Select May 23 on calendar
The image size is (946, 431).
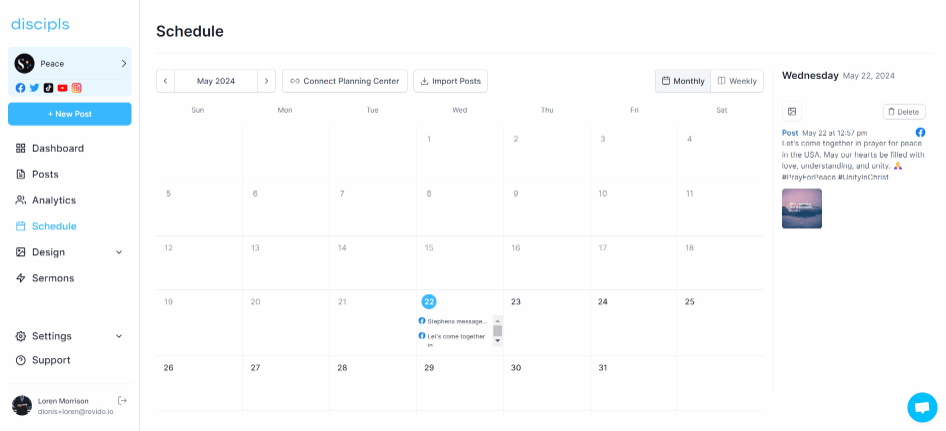[x=516, y=302]
